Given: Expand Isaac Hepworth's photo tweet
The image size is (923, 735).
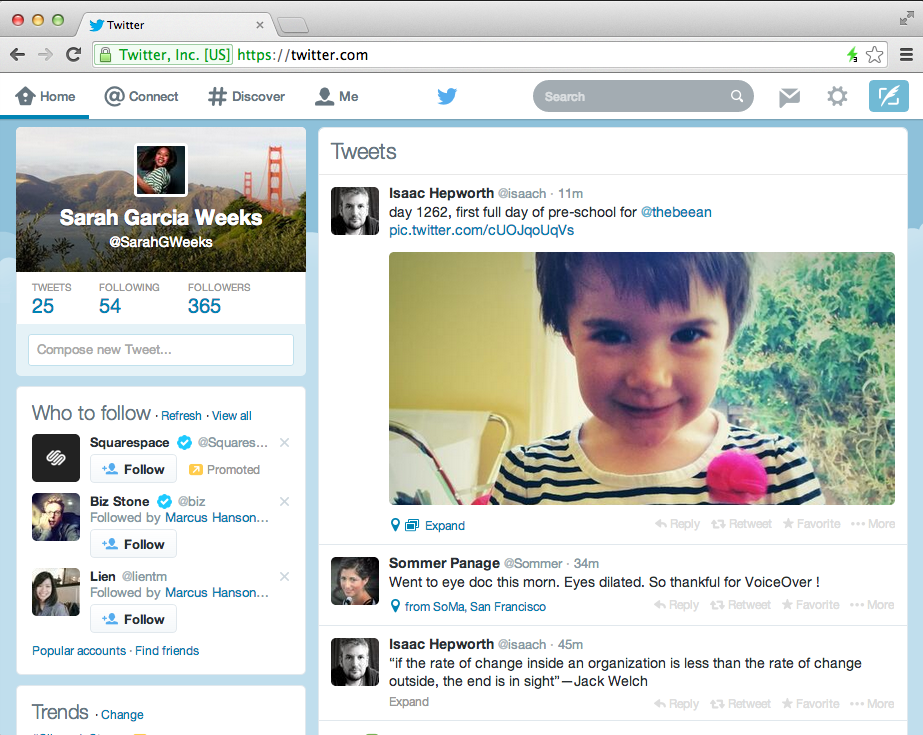Looking at the screenshot, I should 444,525.
